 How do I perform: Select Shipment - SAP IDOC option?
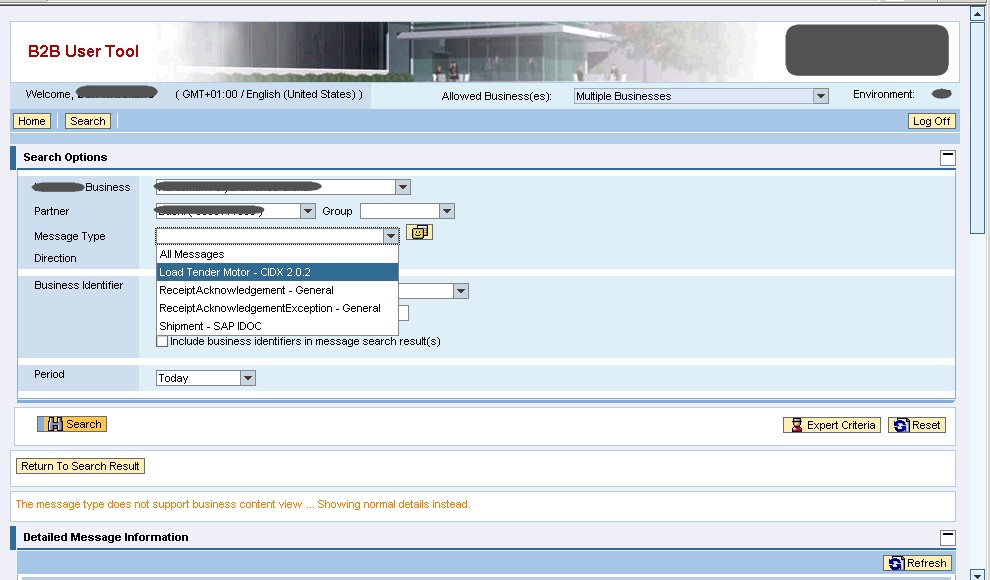pos(210,326)
